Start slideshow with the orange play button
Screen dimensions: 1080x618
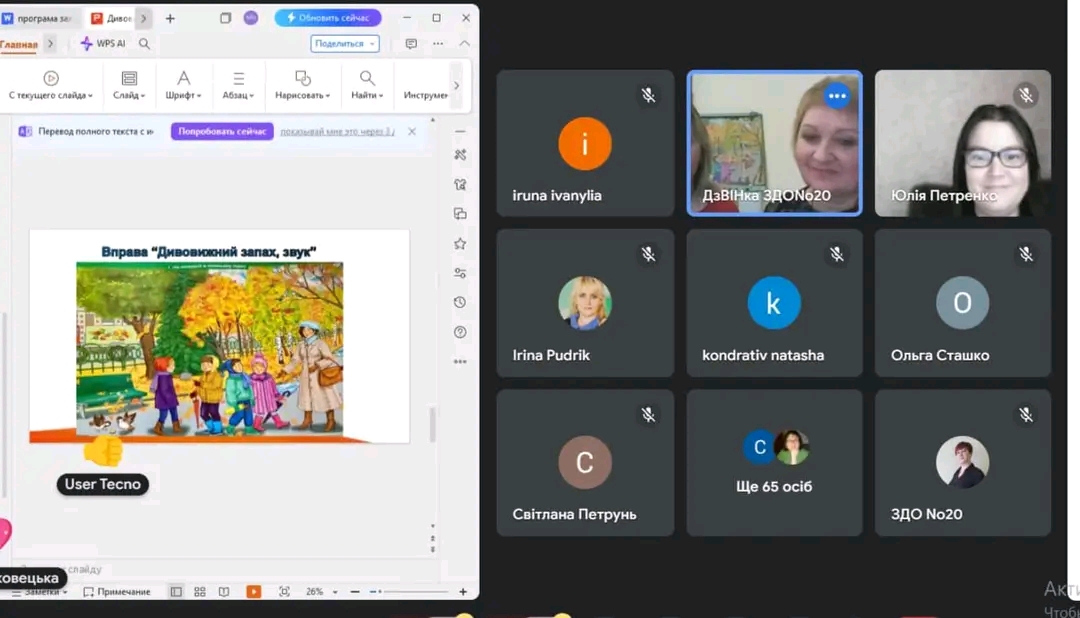[254, 592]
